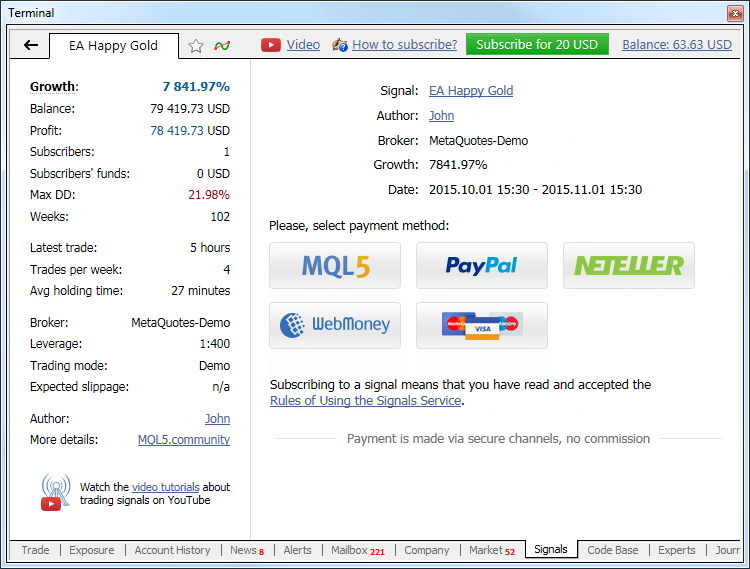Open John link in left statistics panel
750x569 pixels.
217,418
